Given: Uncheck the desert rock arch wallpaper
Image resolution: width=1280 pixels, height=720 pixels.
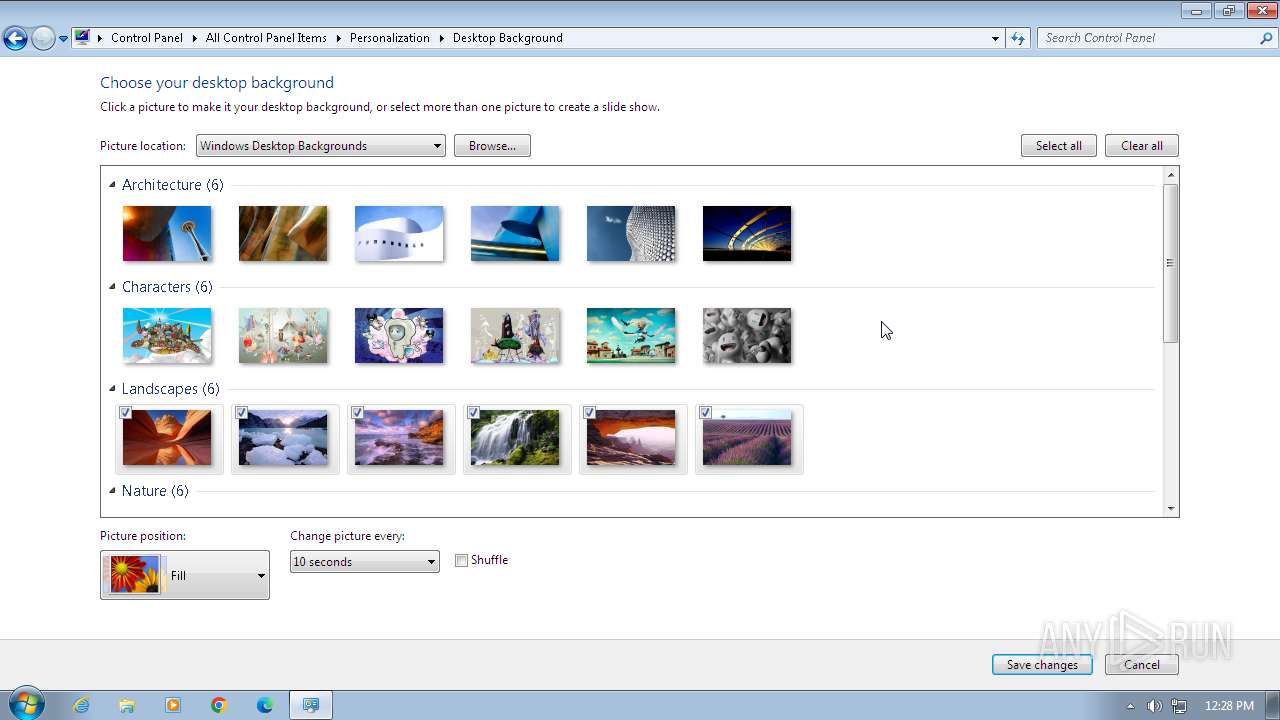Looking at the screenshot, I should [589, 413].
